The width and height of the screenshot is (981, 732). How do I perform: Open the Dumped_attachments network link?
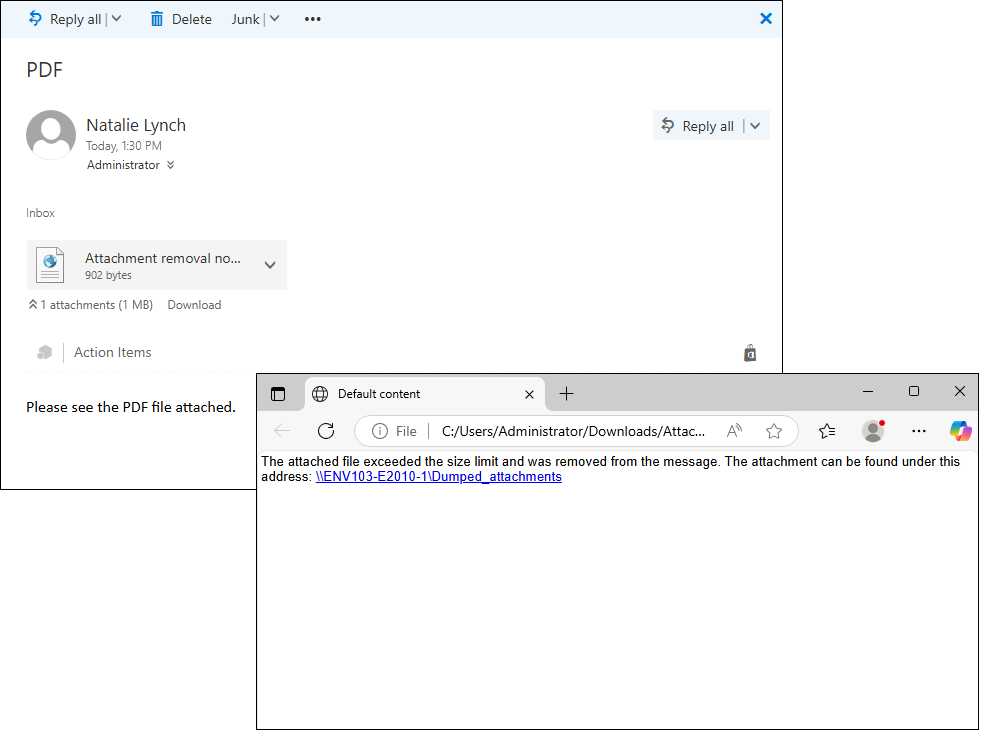pos(439,477)
